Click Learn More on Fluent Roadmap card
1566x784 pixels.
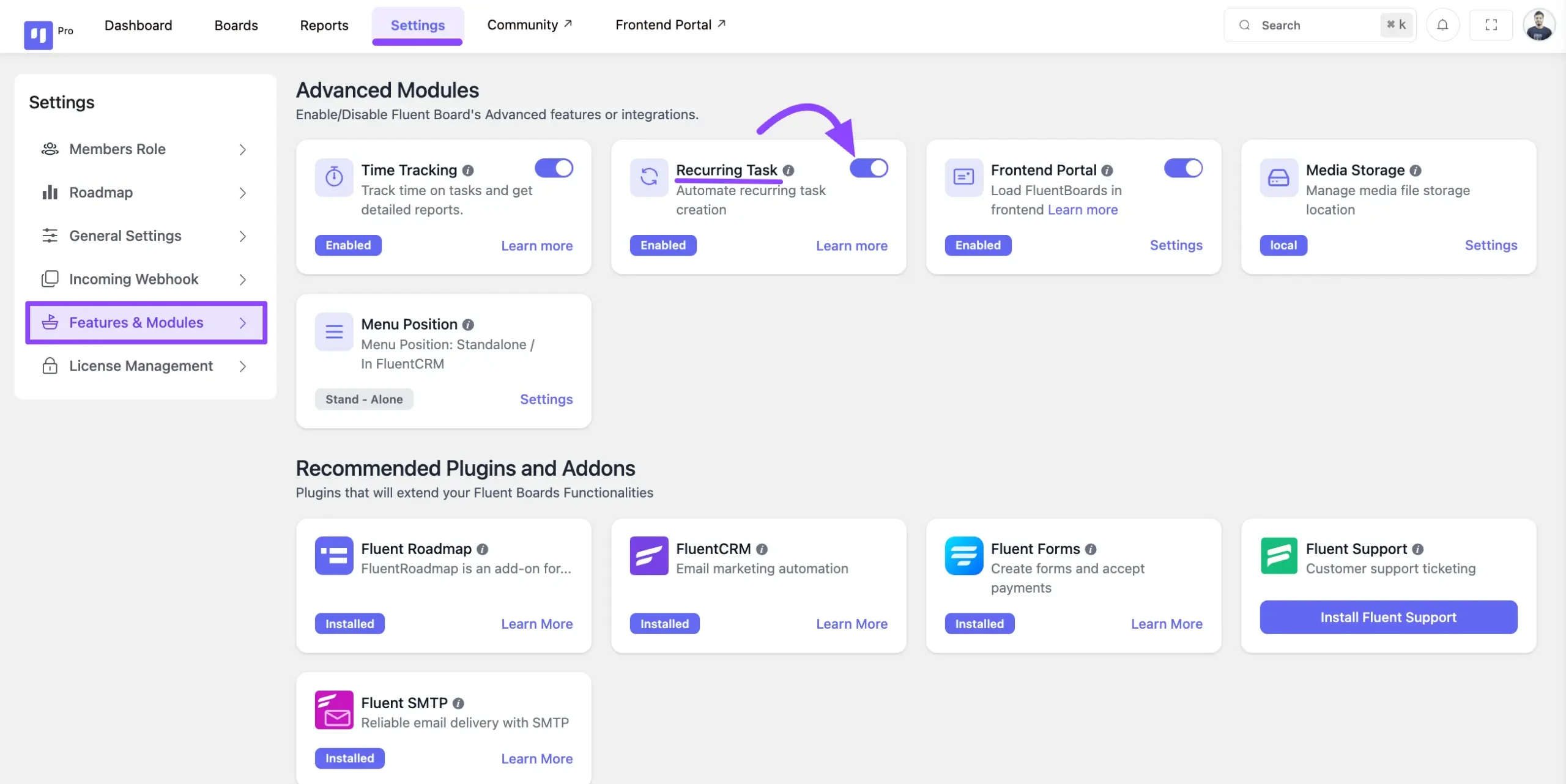pyautogui.click(x=537, y=624)
